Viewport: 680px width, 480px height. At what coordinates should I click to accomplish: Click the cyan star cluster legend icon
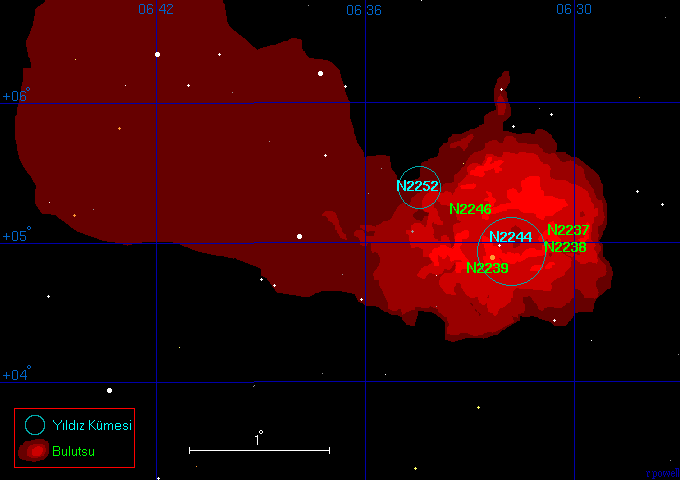pos(35,424)
